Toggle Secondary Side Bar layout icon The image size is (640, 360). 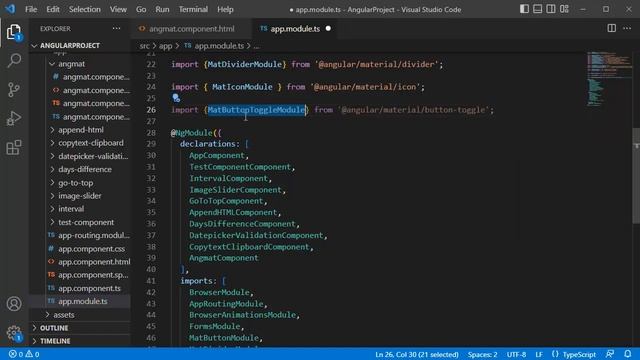point(551,9)
